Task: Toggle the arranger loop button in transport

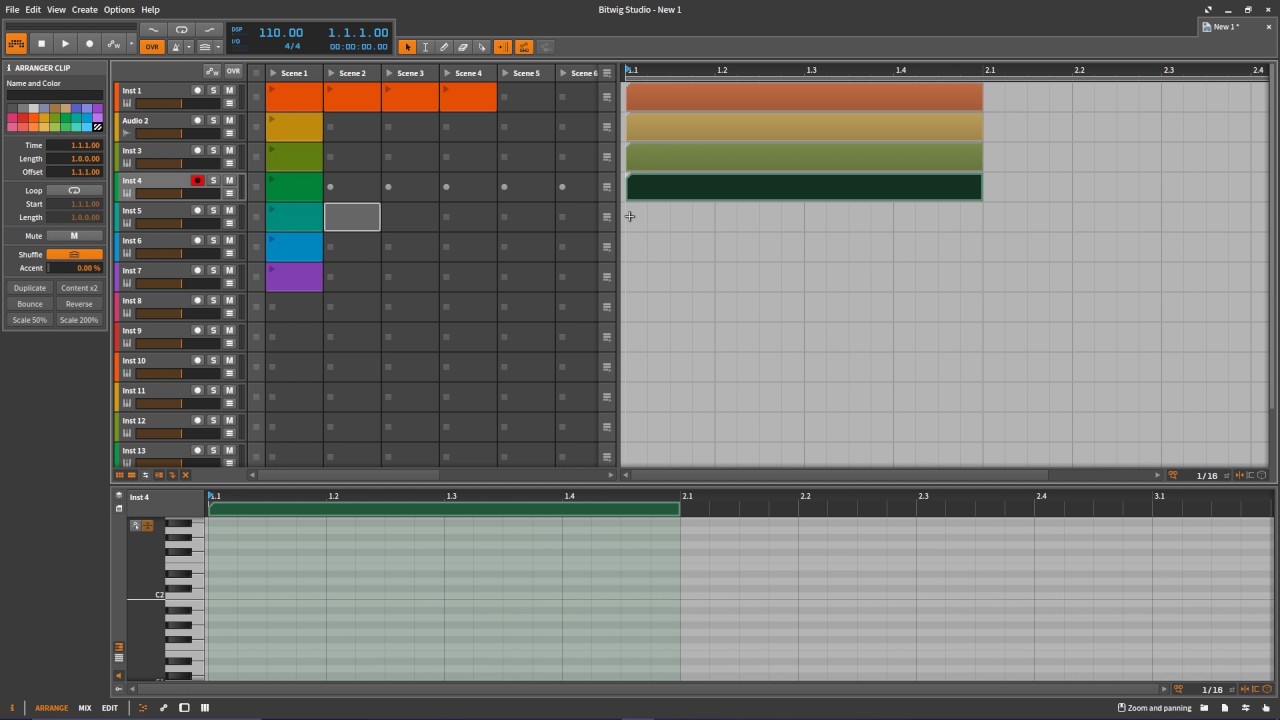Action: 181,29
